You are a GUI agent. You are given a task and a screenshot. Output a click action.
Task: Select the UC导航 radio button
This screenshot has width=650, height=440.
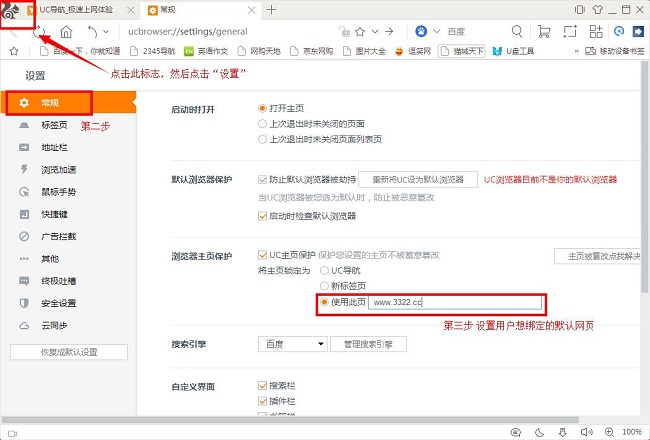coord(324,270)
